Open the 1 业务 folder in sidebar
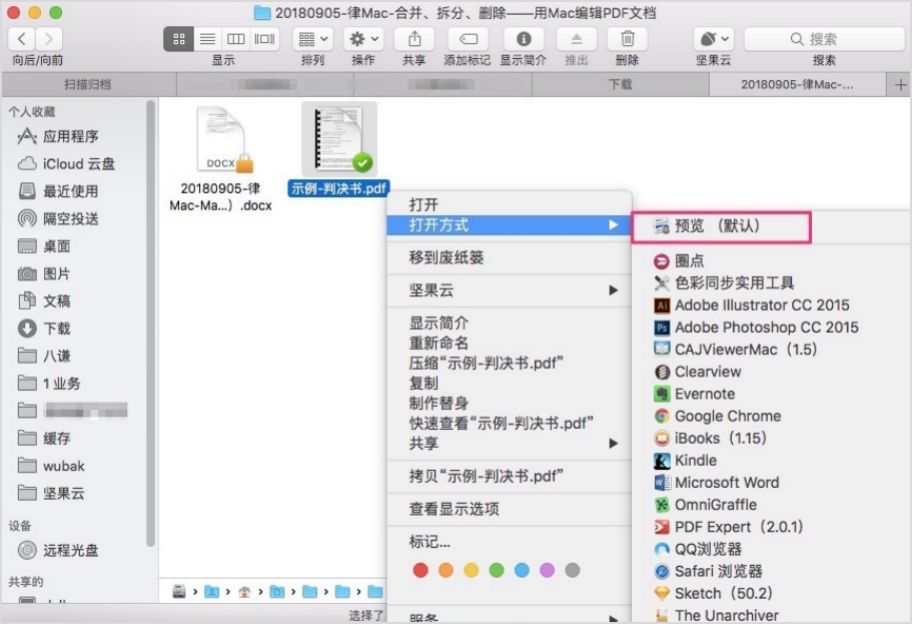This screenshot has width=912, height=626. [x=49, y=383]
